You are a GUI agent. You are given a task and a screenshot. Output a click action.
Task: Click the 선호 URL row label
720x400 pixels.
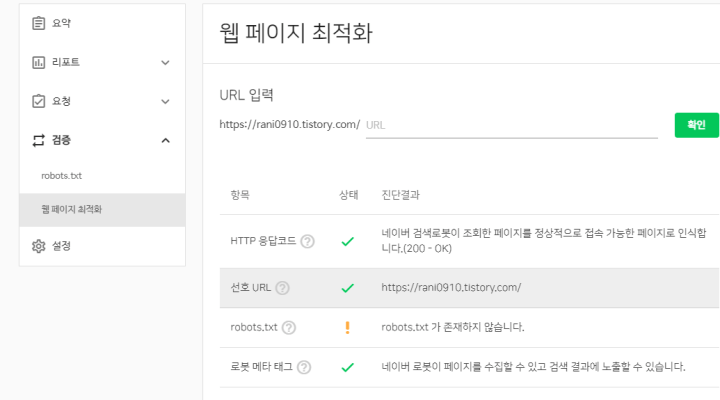click(251, 287)
